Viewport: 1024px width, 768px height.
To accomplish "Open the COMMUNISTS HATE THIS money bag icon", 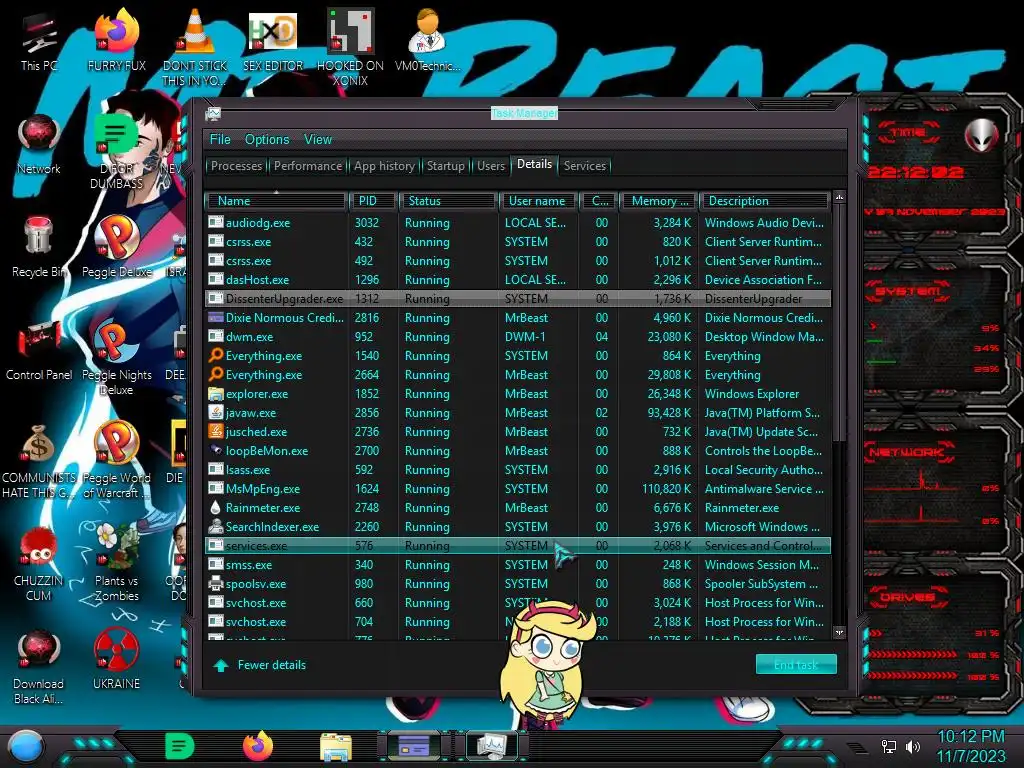I will (x=39, y=461).
